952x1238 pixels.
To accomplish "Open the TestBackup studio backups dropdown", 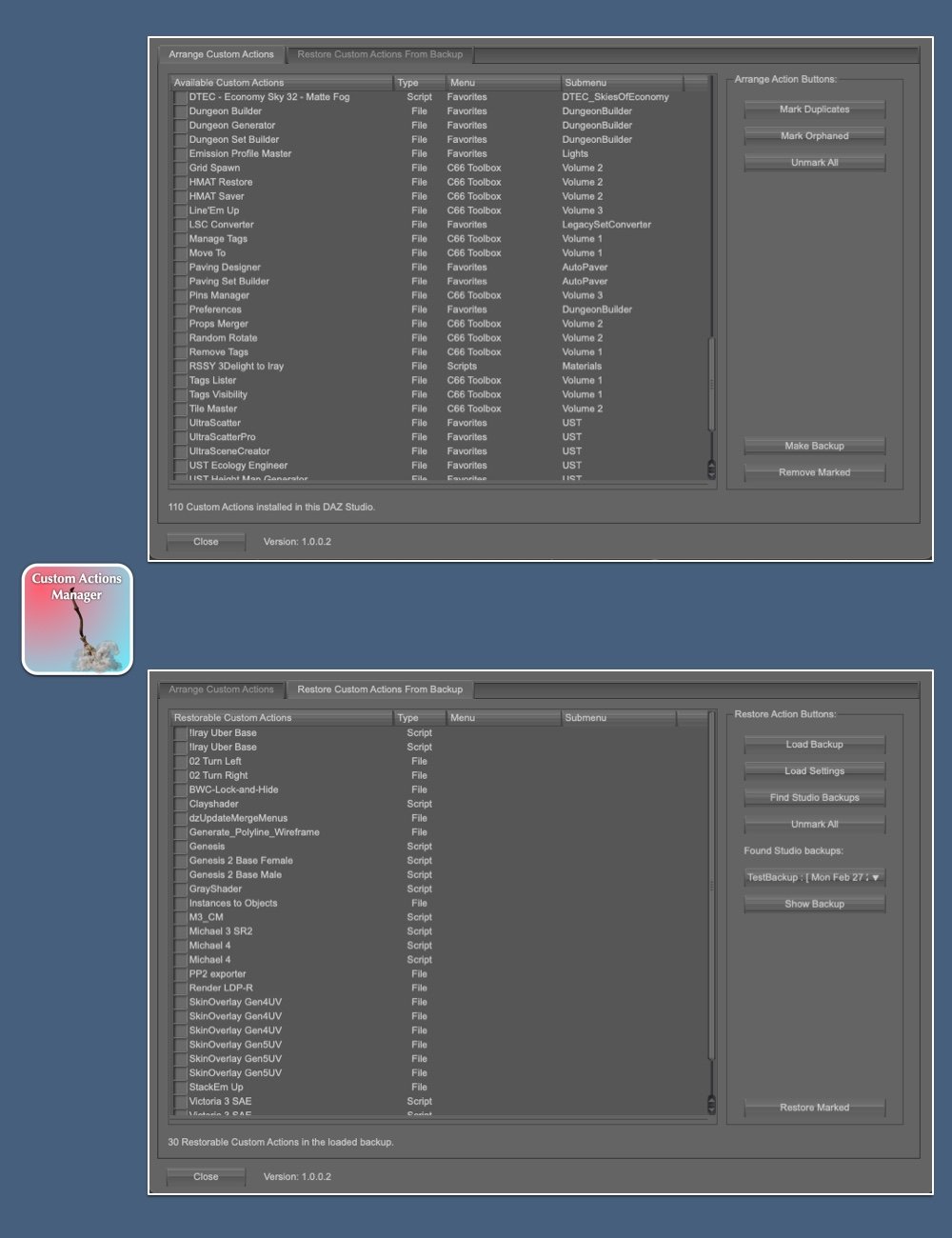I will coord(814,877).
